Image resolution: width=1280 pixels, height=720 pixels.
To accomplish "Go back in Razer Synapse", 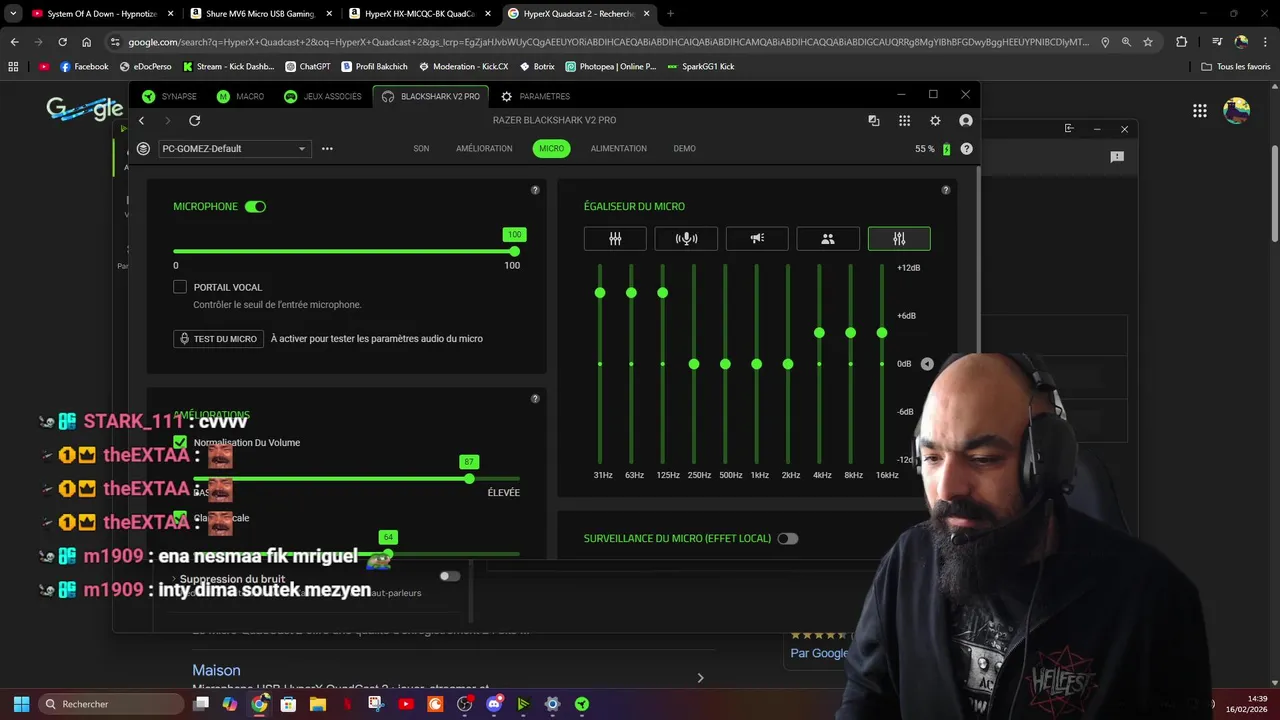I will [x=141, y=120].
